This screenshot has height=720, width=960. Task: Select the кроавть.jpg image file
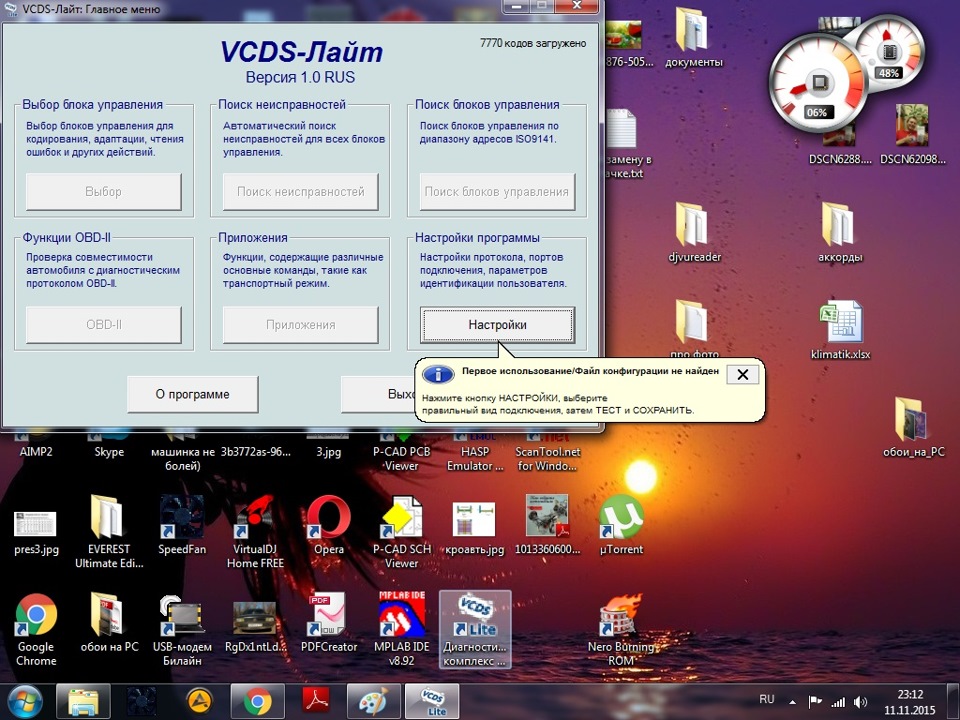[x=474, y=528]
